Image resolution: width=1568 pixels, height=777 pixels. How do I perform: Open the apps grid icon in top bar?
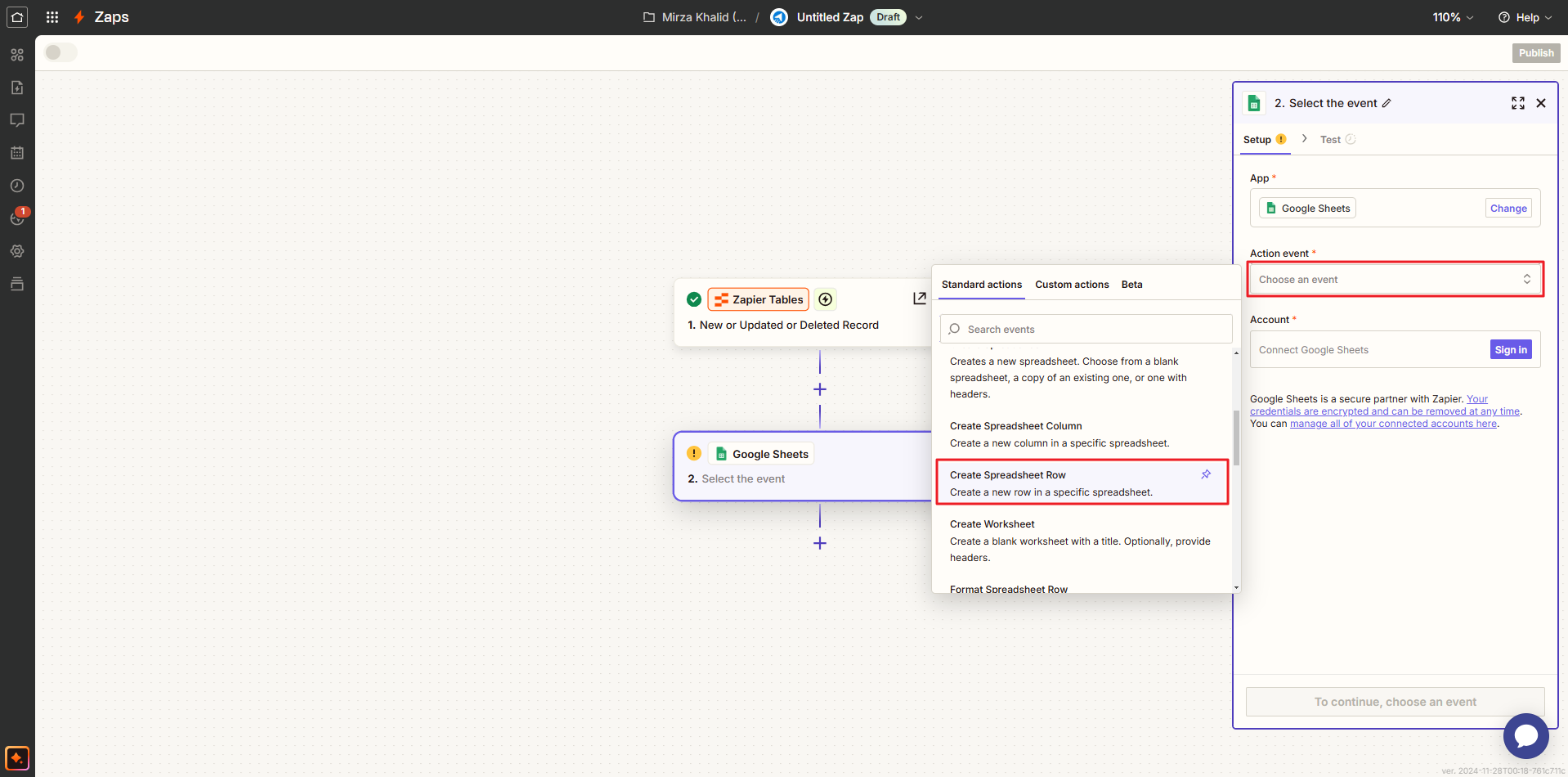pos(52,17)
